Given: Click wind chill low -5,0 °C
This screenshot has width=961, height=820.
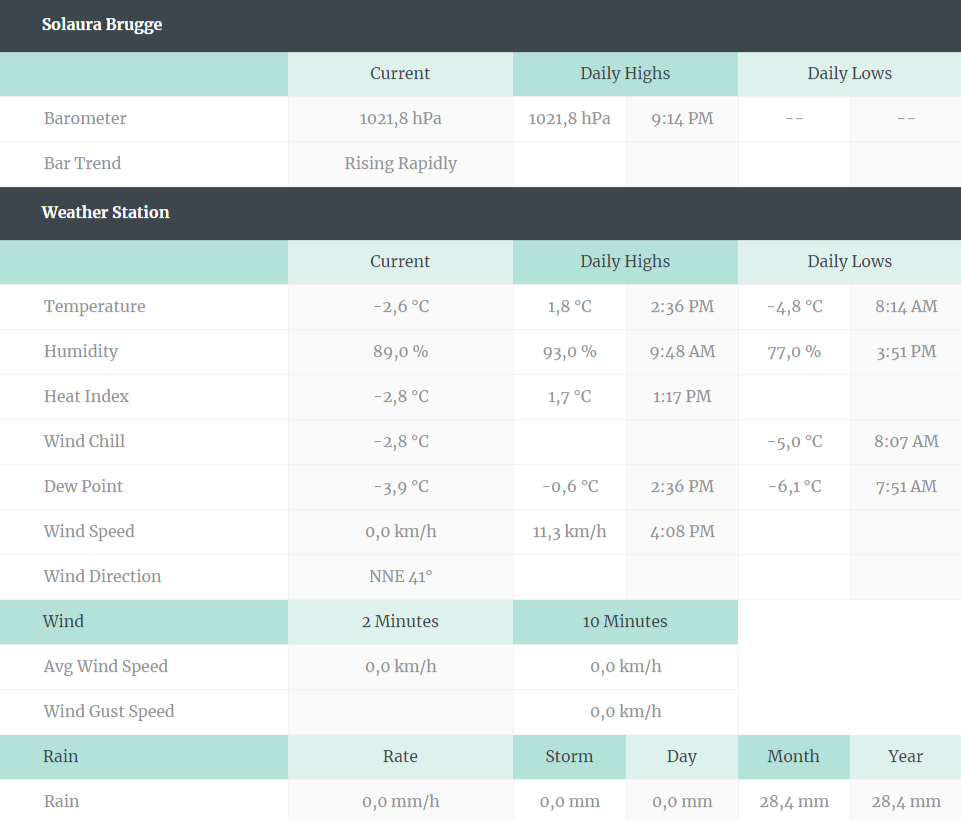Looking at the screenshot, I should coord(794,441).
